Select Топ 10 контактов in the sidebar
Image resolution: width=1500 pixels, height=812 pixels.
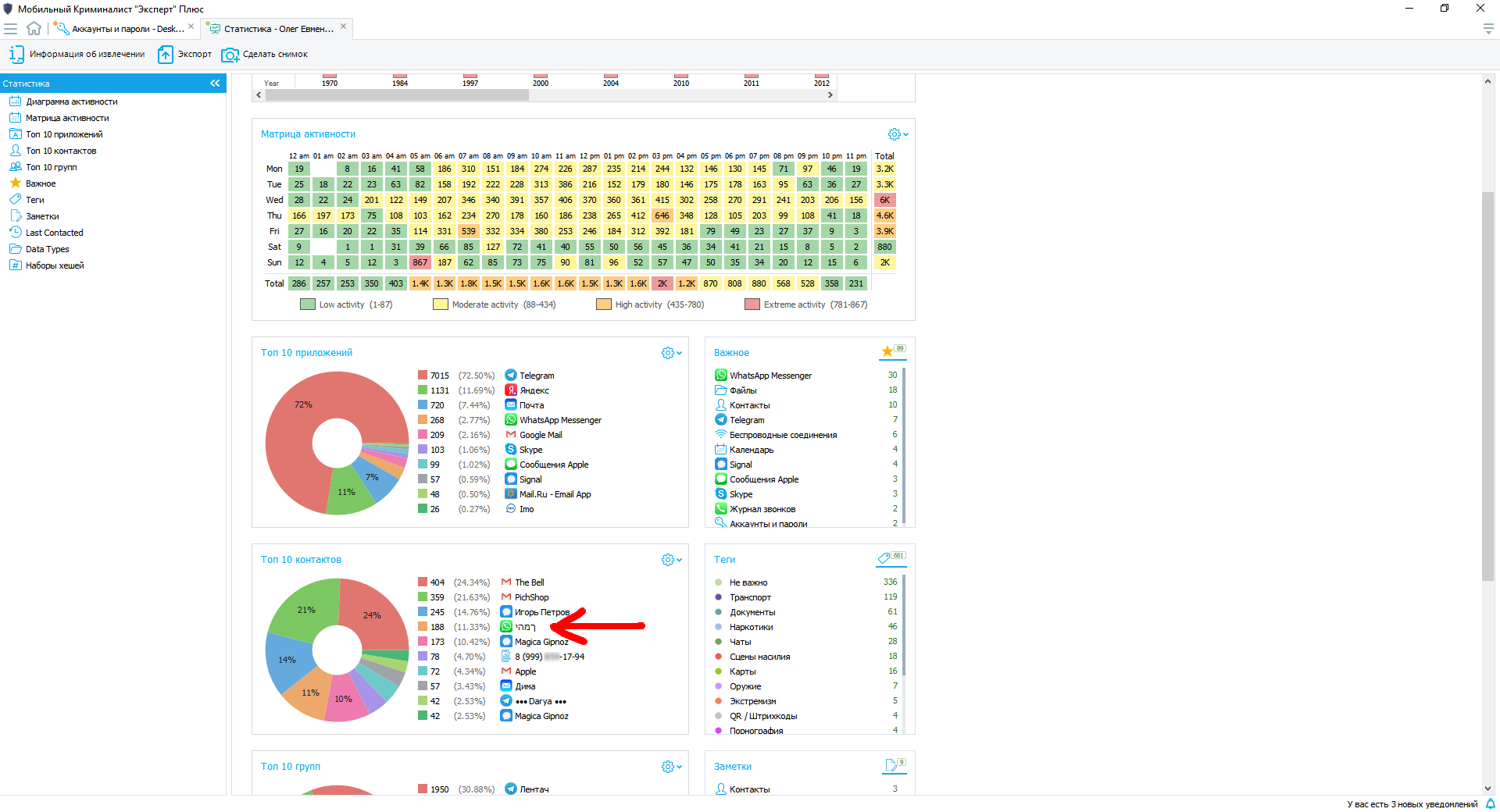(61, 151)
